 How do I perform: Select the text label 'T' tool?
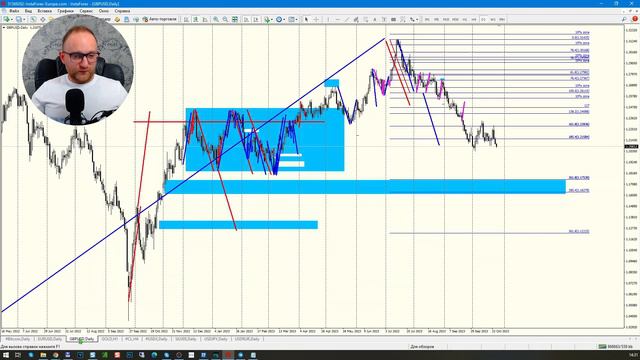384,19
